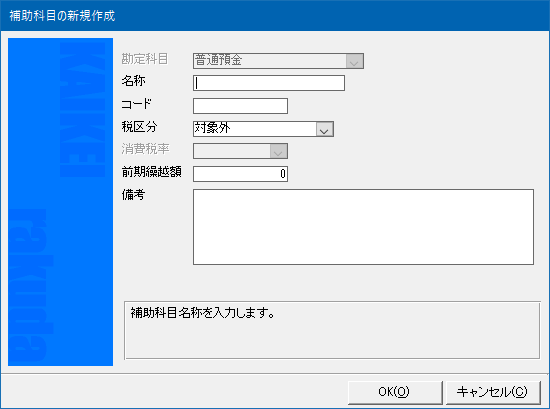
Task: Click the 名称 label
Action: [133, 81]
